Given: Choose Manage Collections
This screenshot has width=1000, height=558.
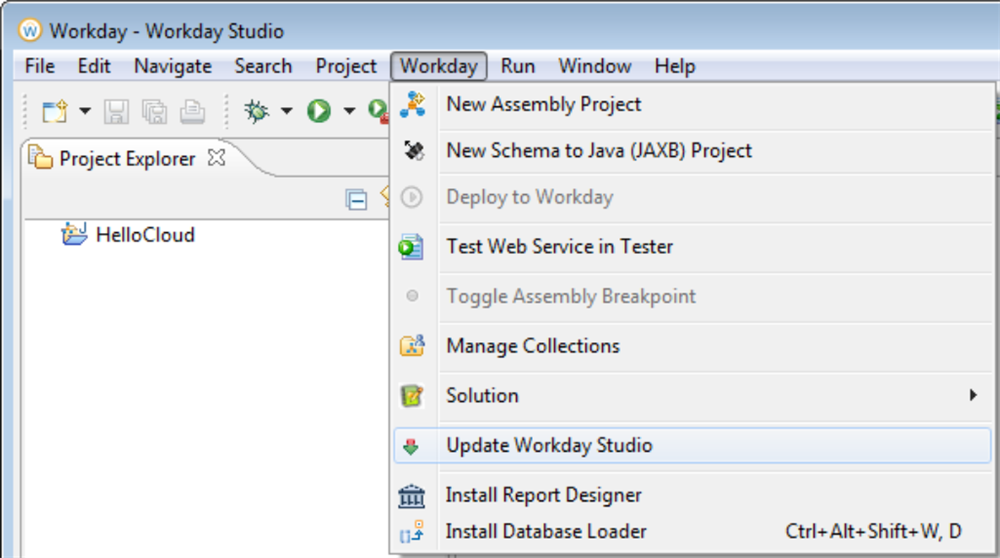Looking at the screenshot, I should coord(693,346).
